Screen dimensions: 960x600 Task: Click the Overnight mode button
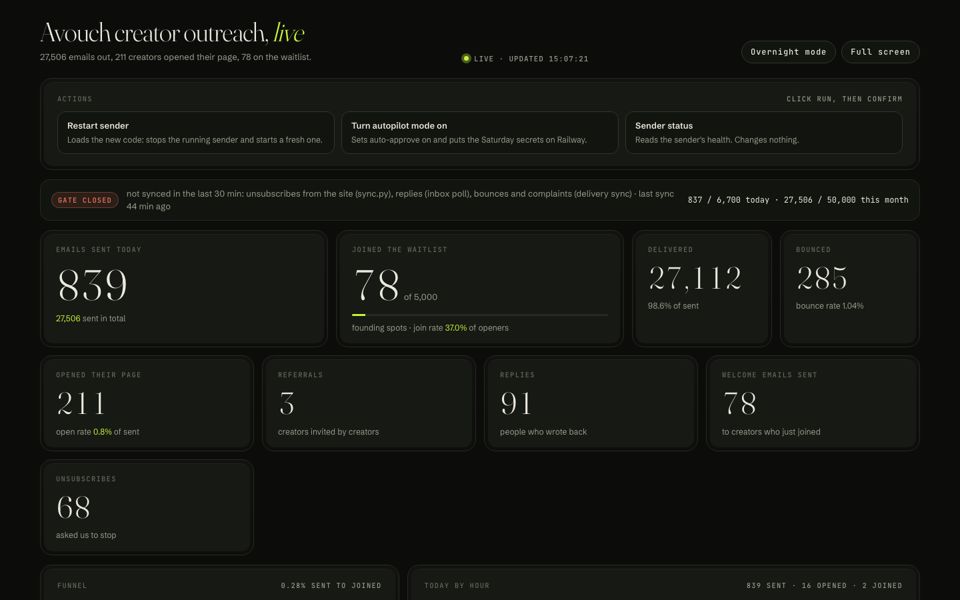pyautogui.click(x=788, y=52)
